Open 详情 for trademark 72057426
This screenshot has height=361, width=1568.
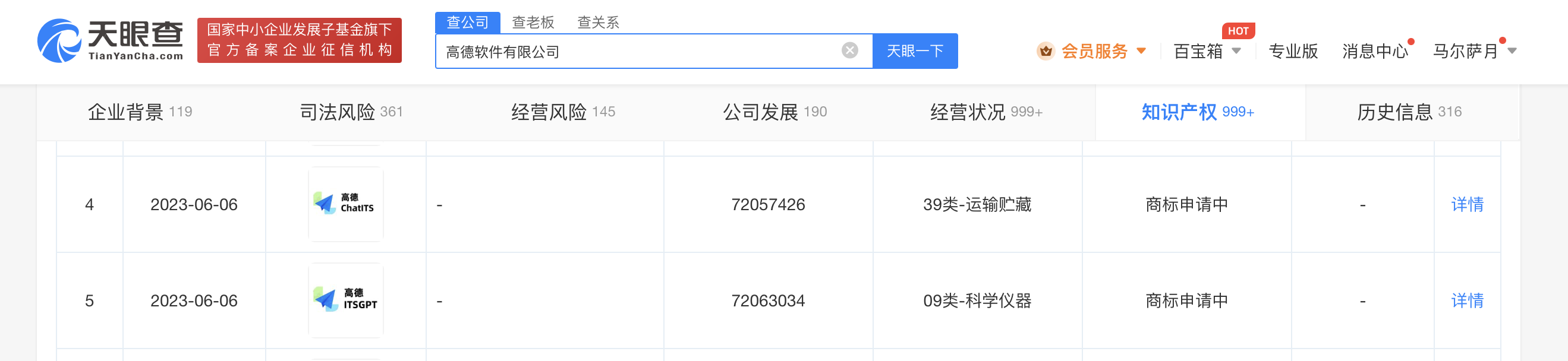click(x=1467, y=205)
